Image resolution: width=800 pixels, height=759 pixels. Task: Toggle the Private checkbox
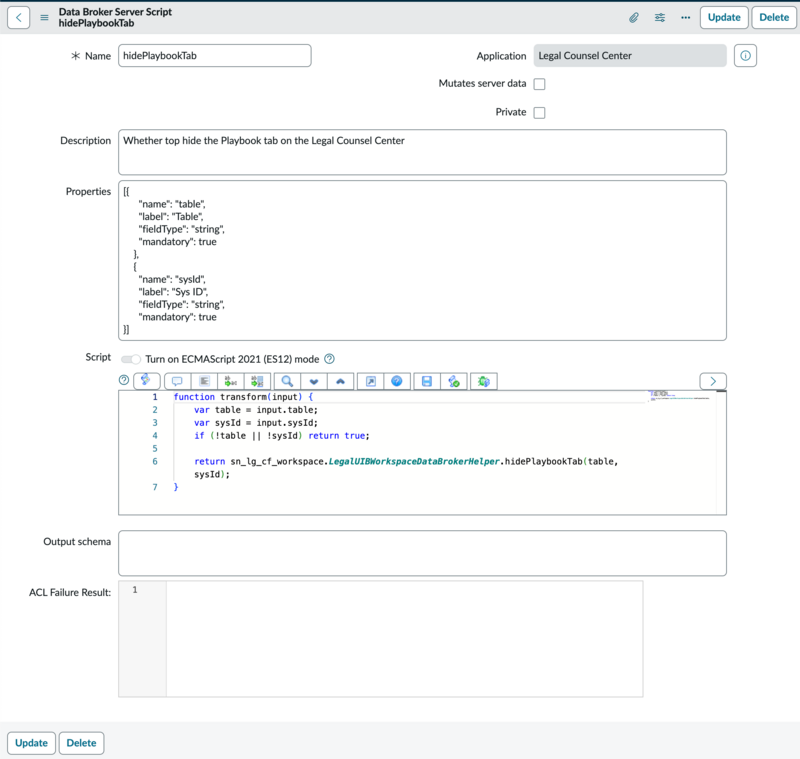539,112
